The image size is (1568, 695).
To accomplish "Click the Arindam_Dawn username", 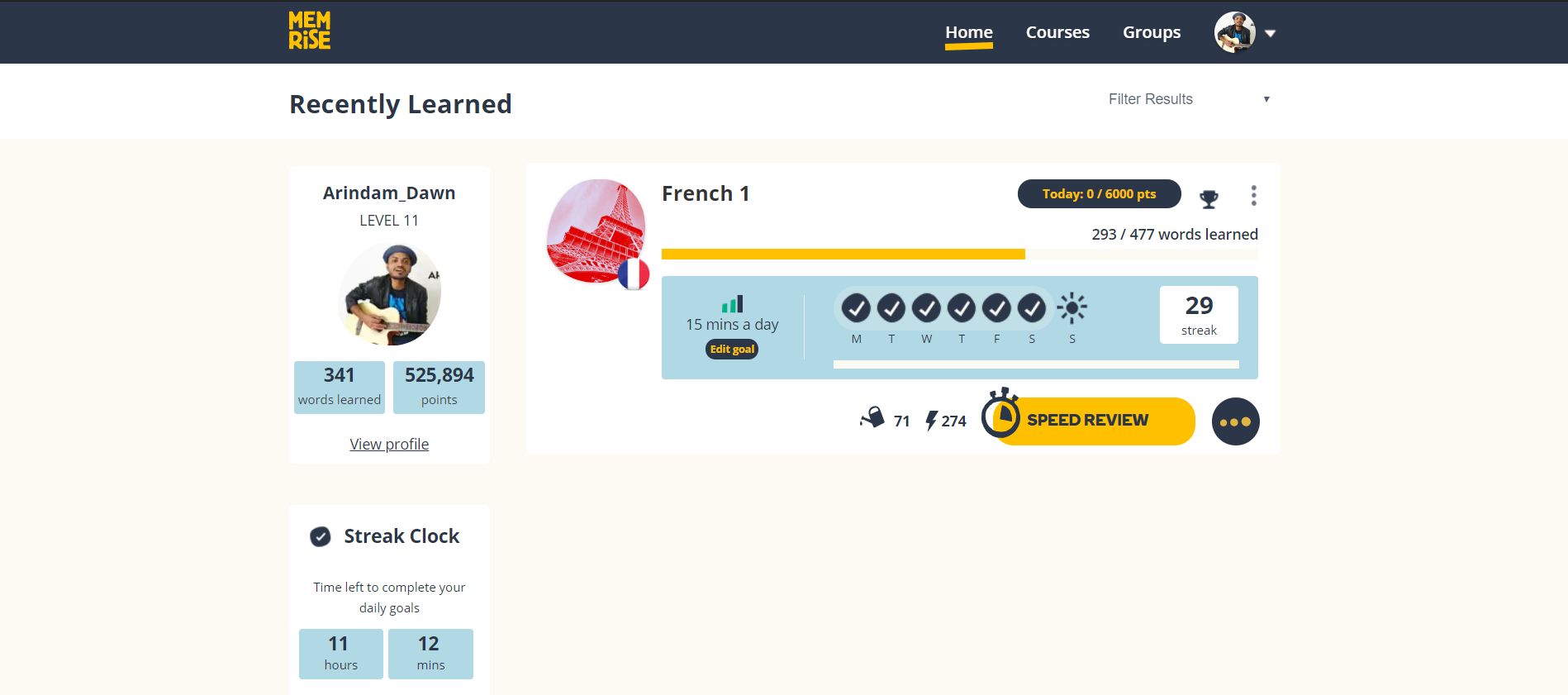I will [389, 193].
